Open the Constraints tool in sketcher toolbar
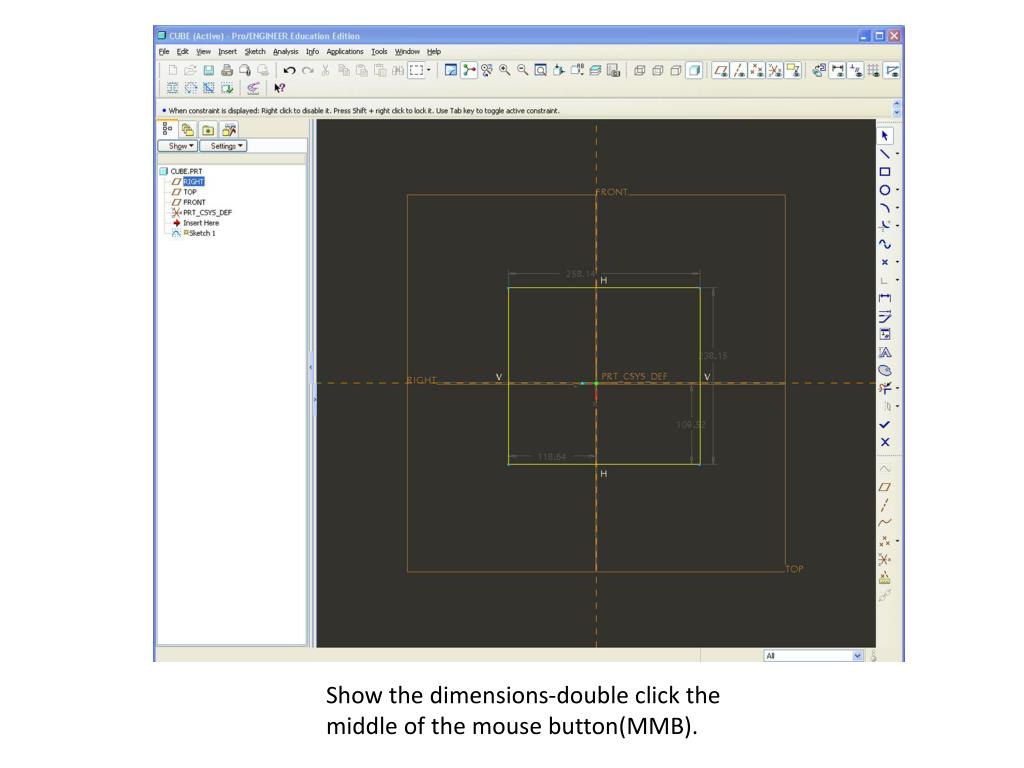The height and width of the screenshot is (768, 1024). coord(884,334)
